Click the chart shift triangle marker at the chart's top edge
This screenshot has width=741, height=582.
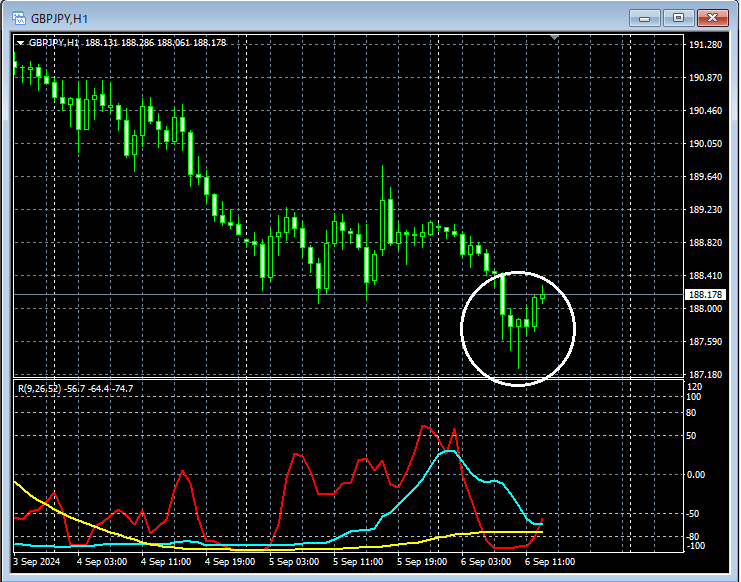pyautogui.click(x=554, y=37)
